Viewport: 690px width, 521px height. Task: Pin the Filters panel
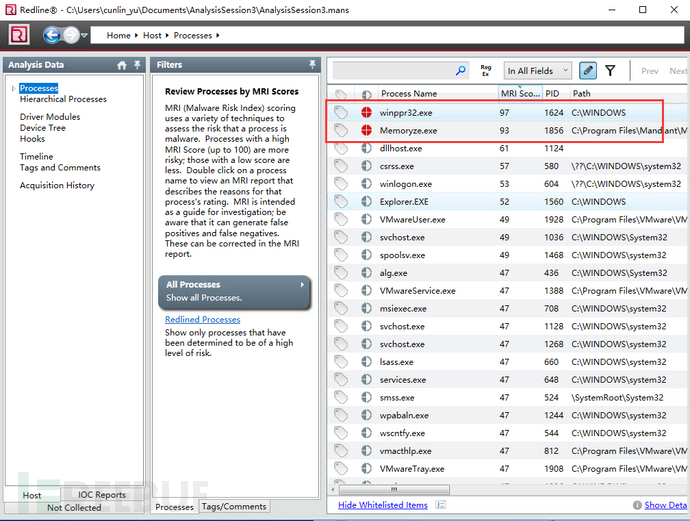312,65
